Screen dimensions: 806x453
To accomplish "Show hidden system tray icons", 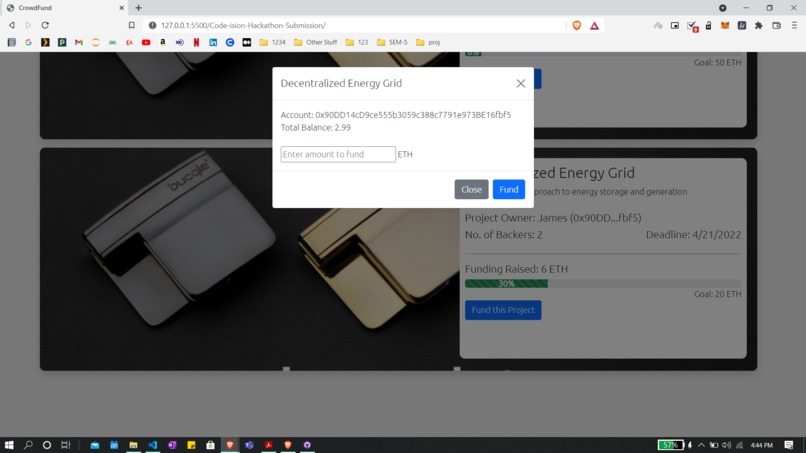I will [701, 445].
